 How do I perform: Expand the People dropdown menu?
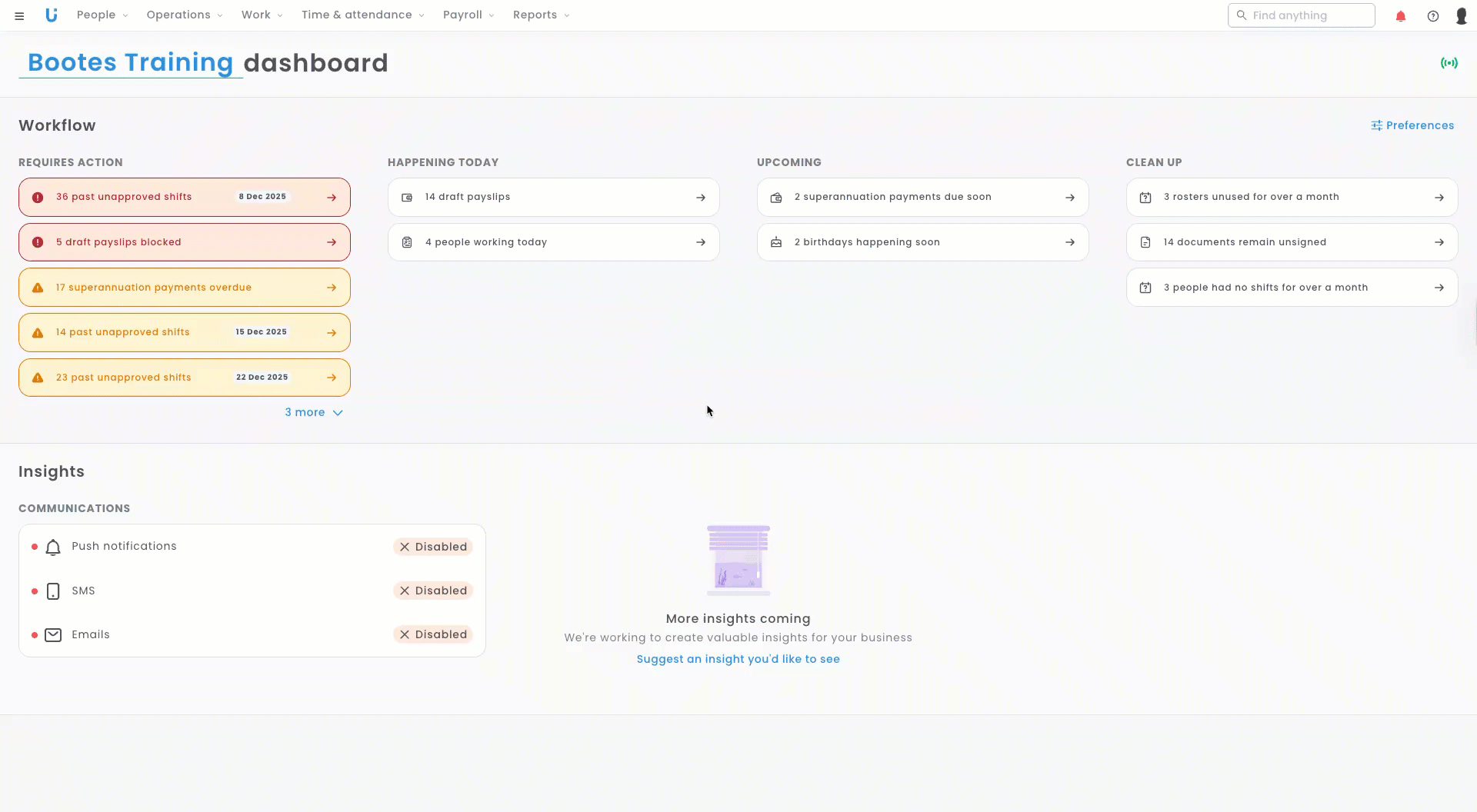pyautogui.click(x=102, y=15)
